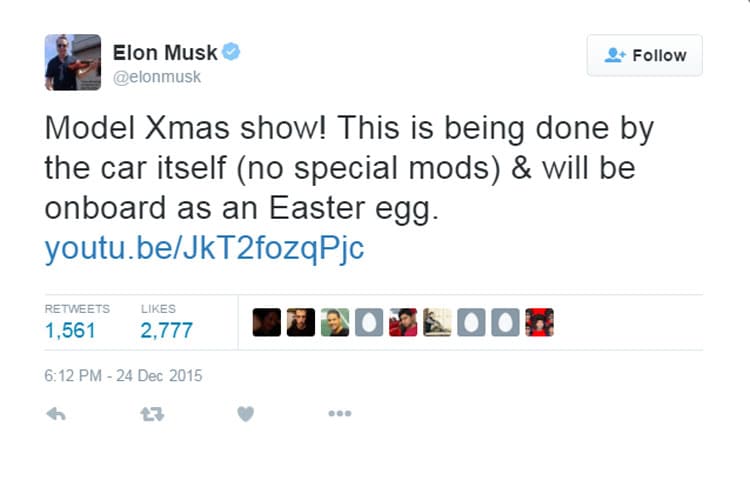The height and width of the screenshot is (500, 750).
Task: Open Elon Musk's profile picture
Action: pos(73,62)
